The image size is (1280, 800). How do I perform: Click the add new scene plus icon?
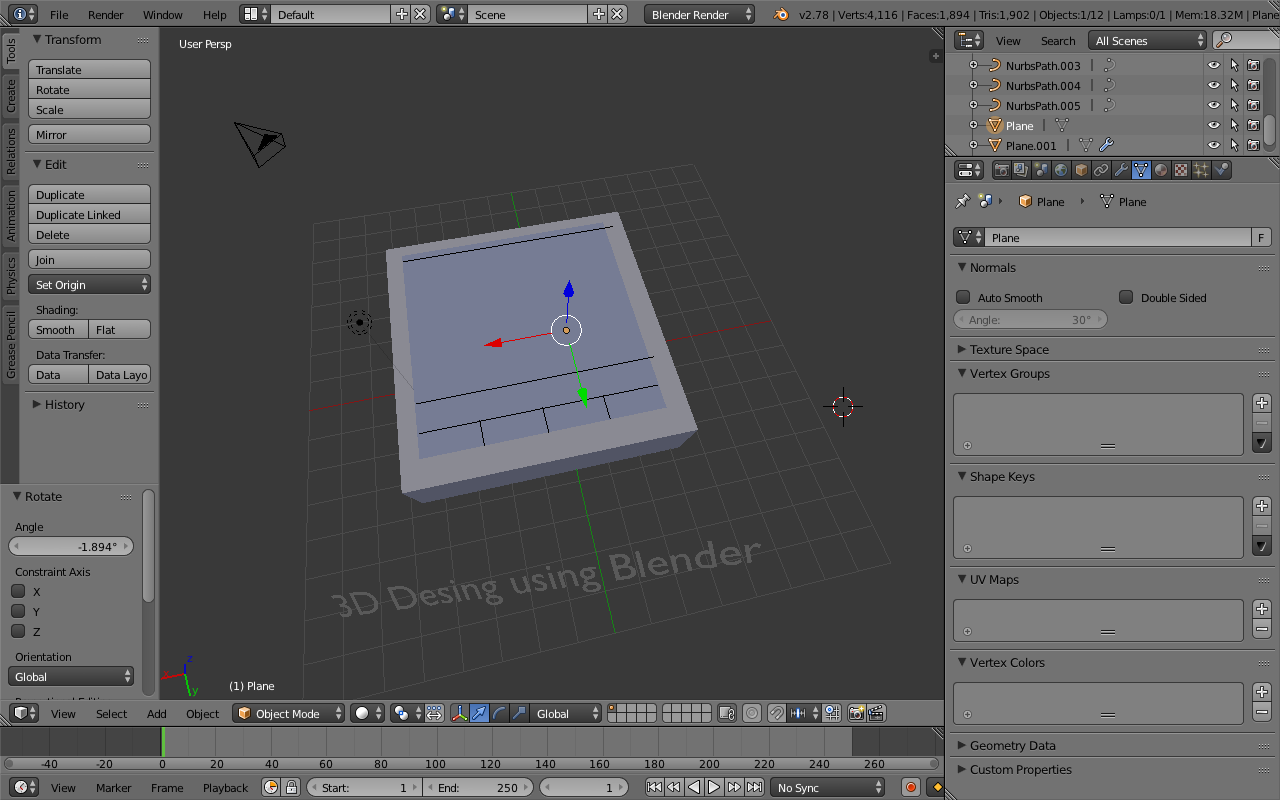(598, 14)
